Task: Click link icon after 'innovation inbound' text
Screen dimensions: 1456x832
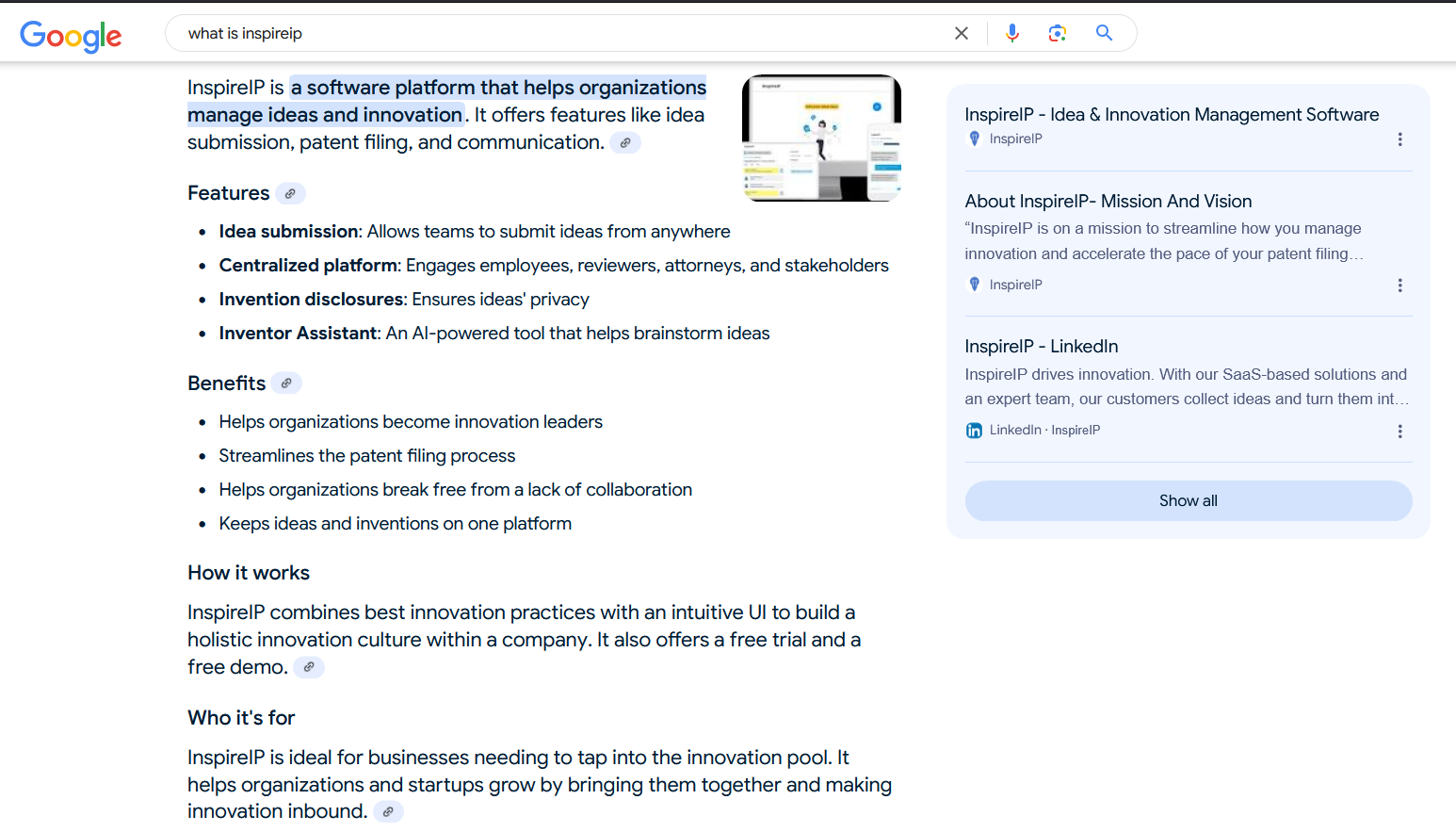Action: (x=388, y=812)
